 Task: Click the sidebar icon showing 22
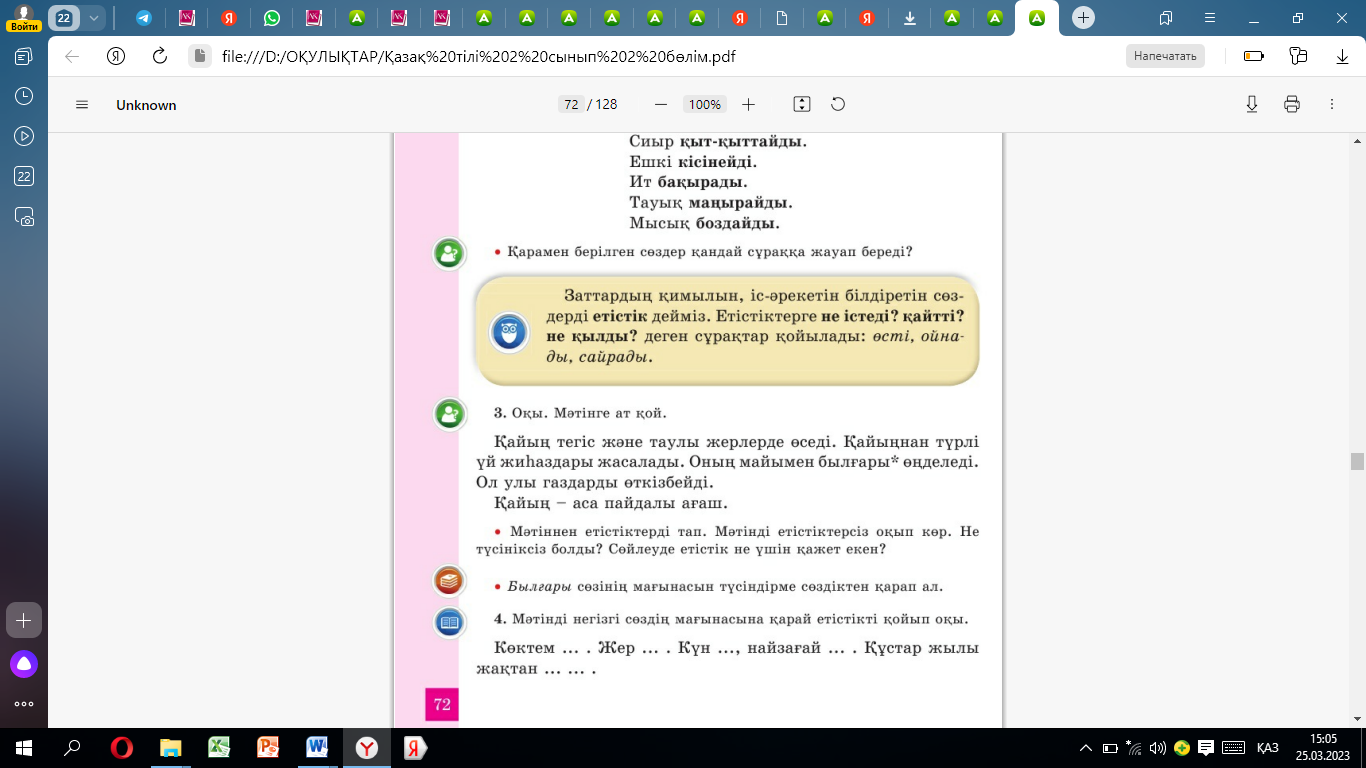click(x=24, y=176)
